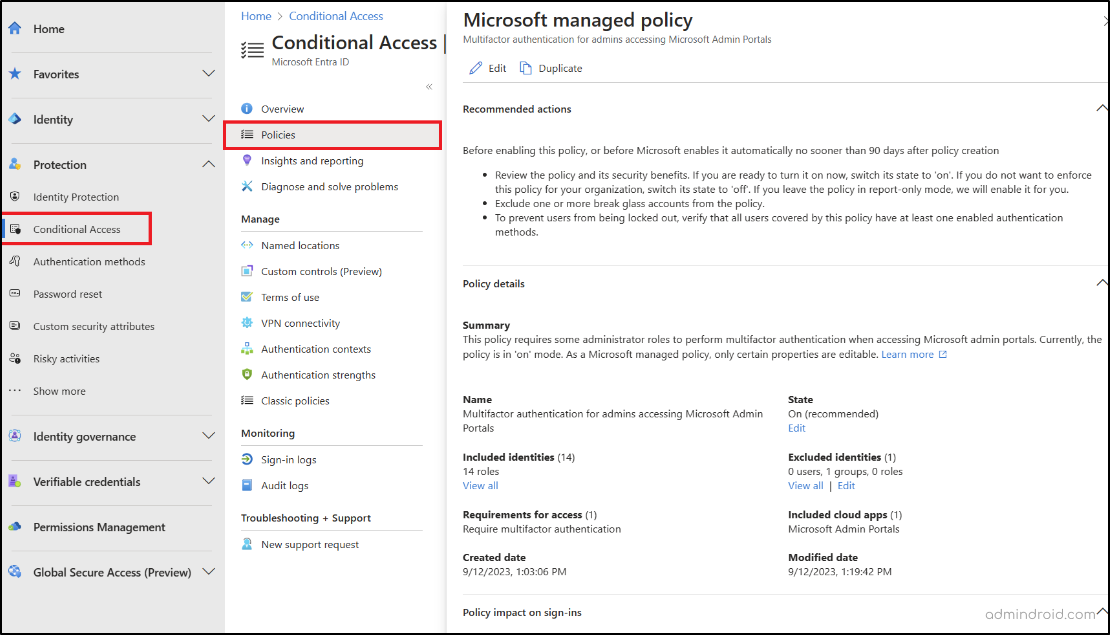This screenshot has width=1110, height=635.
Task: Expand the Identity governance section
Action: (209, 437)
